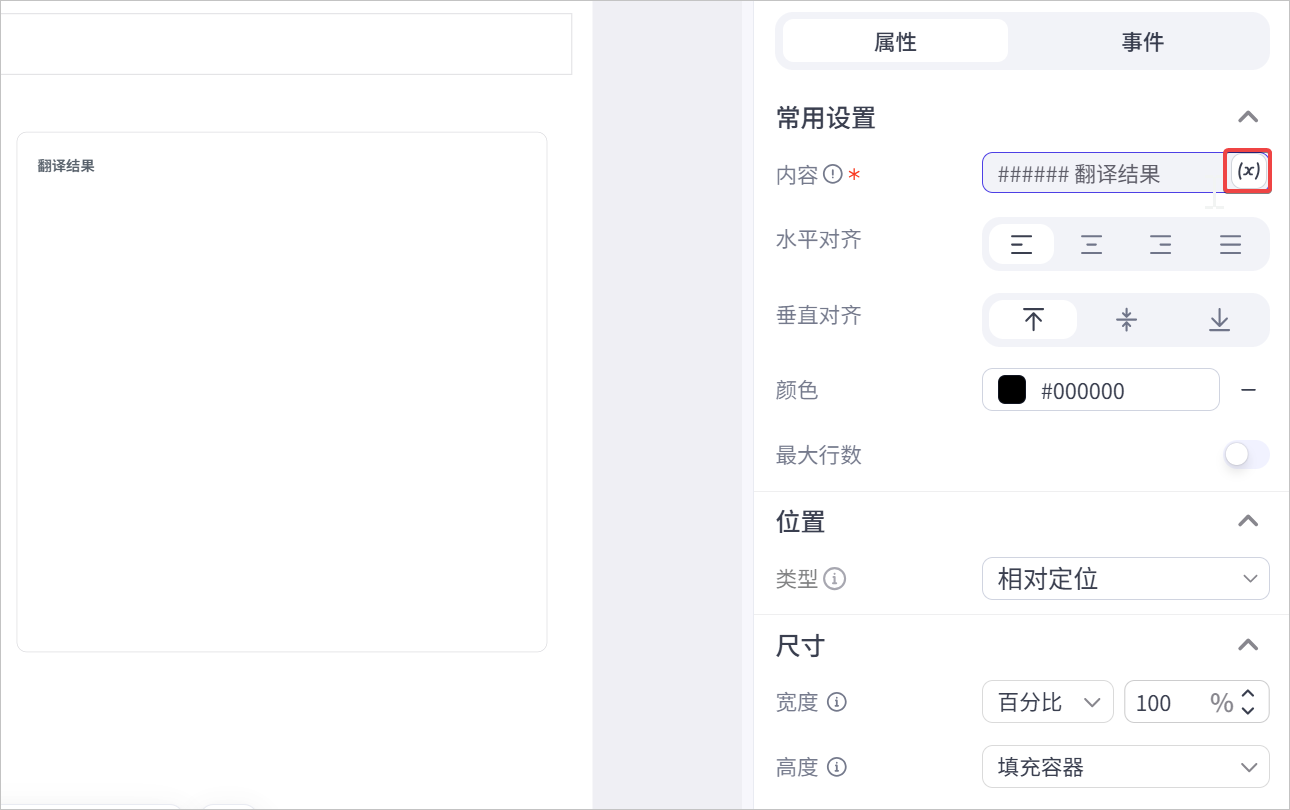Select middle vertical alignment
The height and width of the screenshot is (810, 1290).
[x=1126, y=320]
